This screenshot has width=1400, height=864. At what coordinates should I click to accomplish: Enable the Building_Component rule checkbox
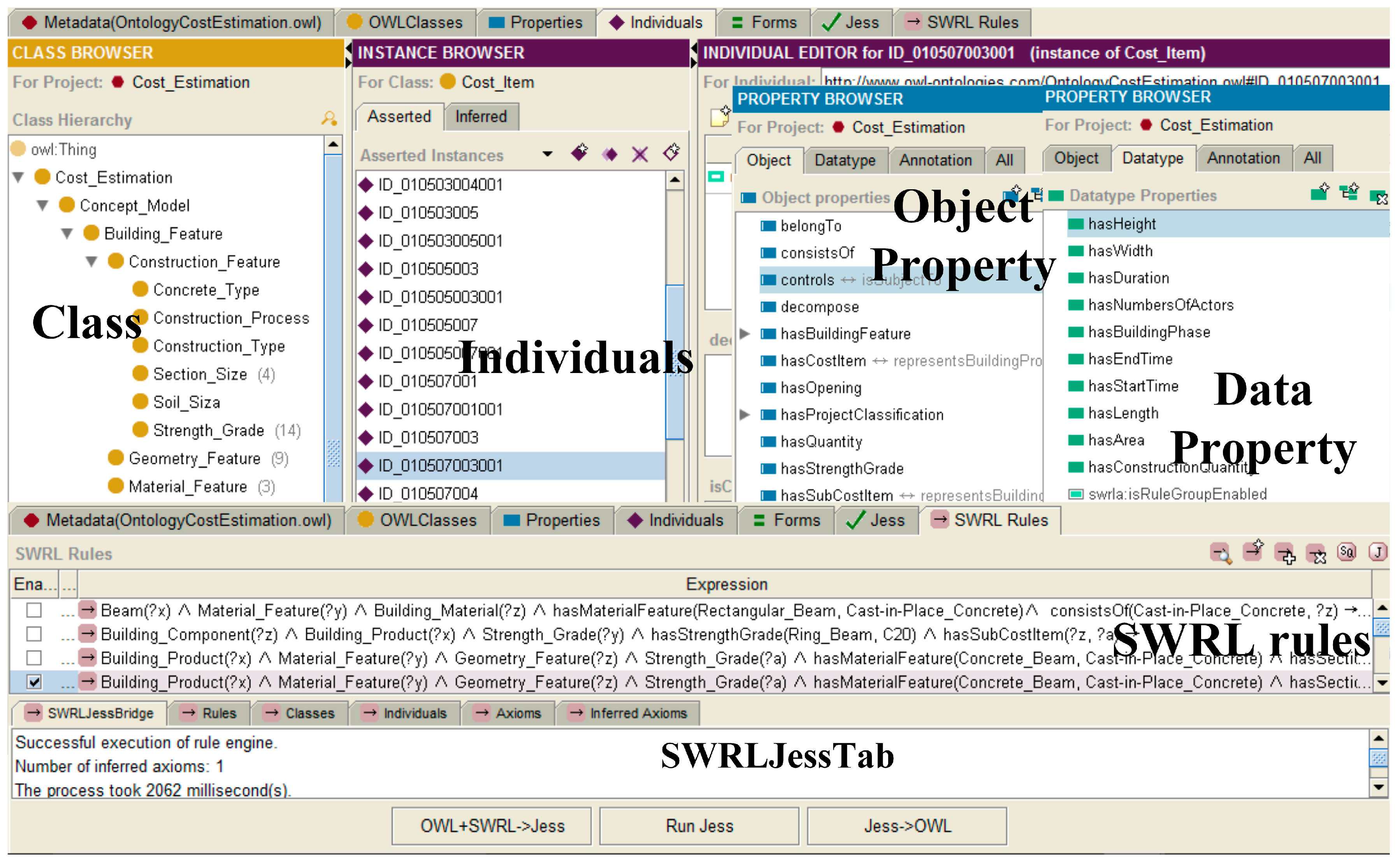point(34,634)
